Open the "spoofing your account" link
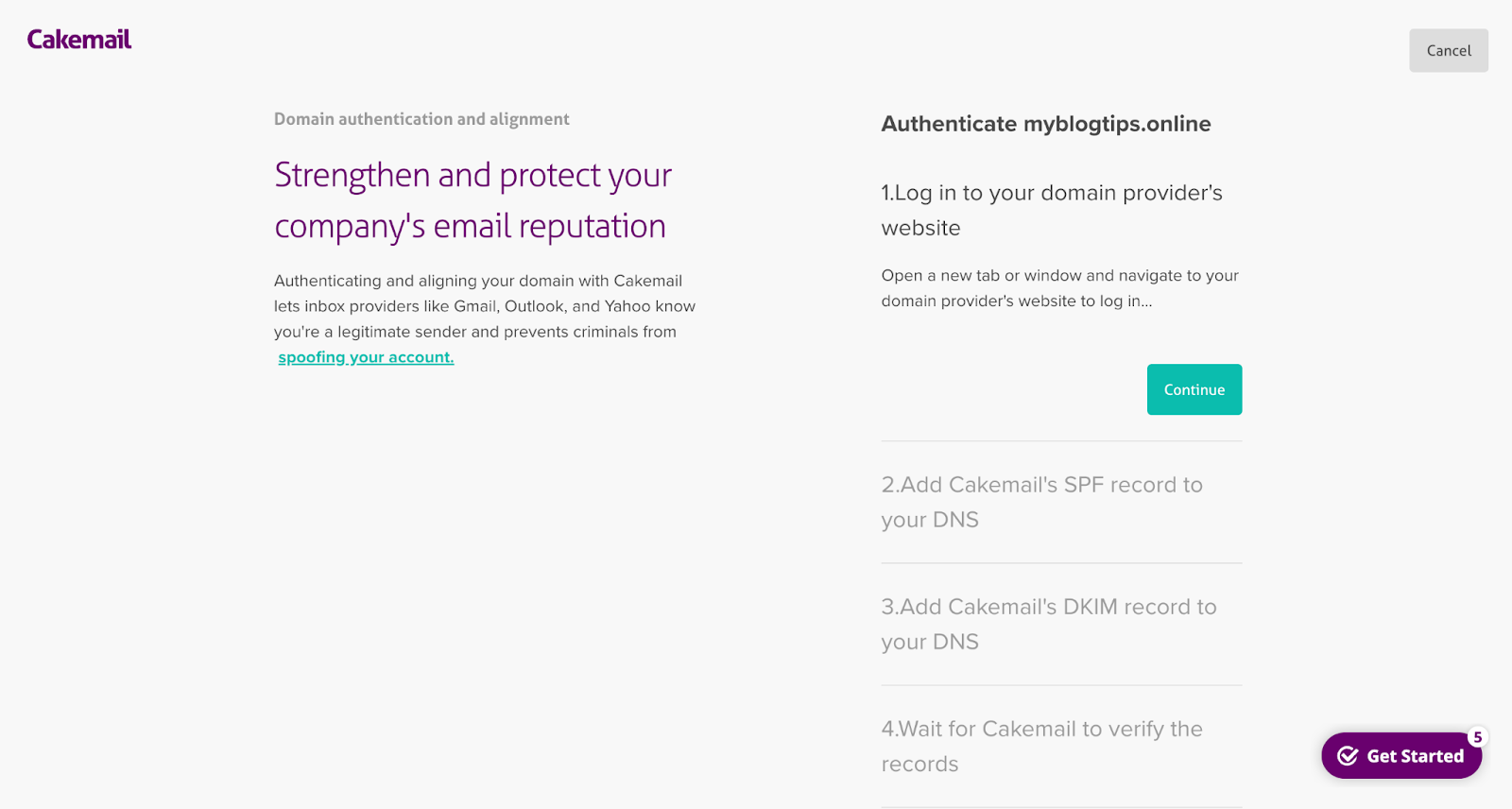 click(x=366, y=357)
